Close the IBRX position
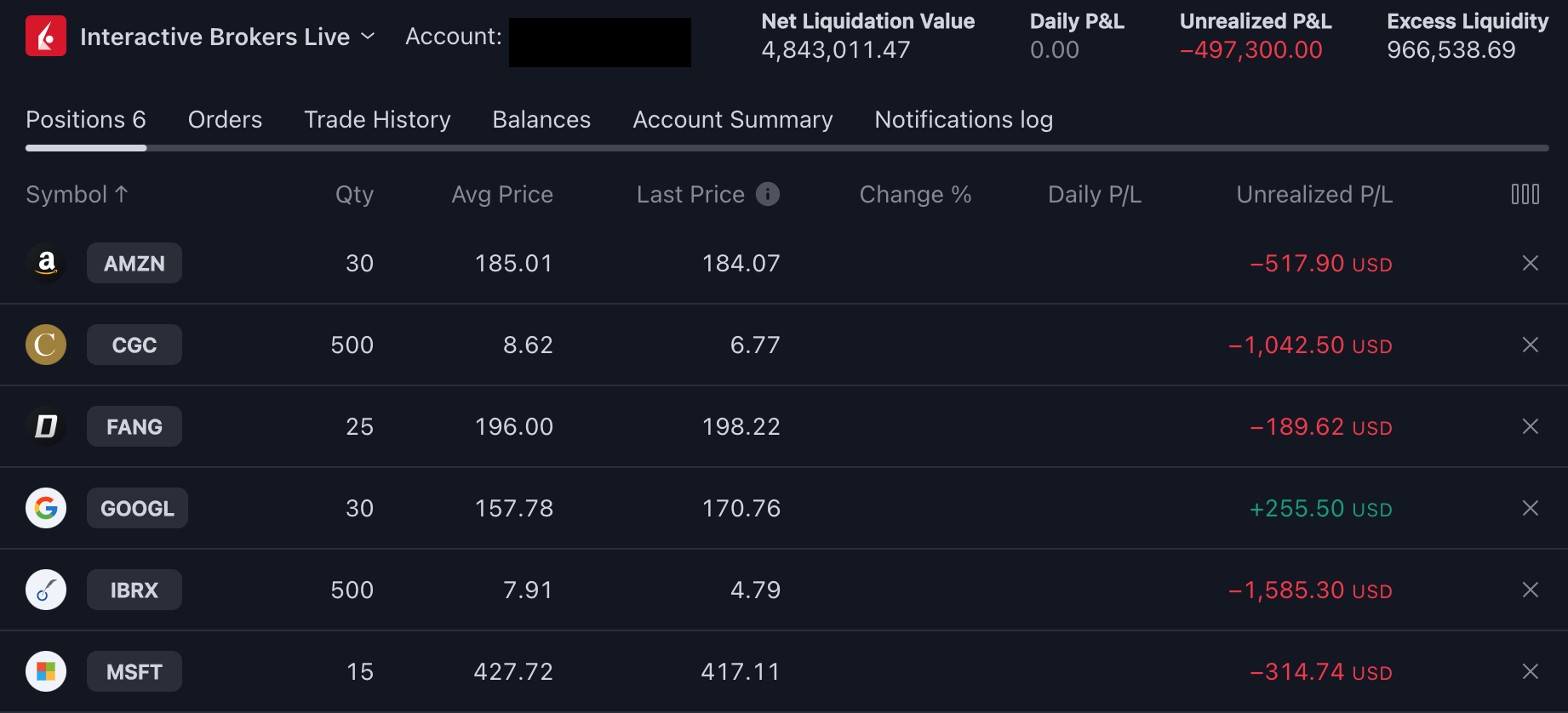 1530,590
